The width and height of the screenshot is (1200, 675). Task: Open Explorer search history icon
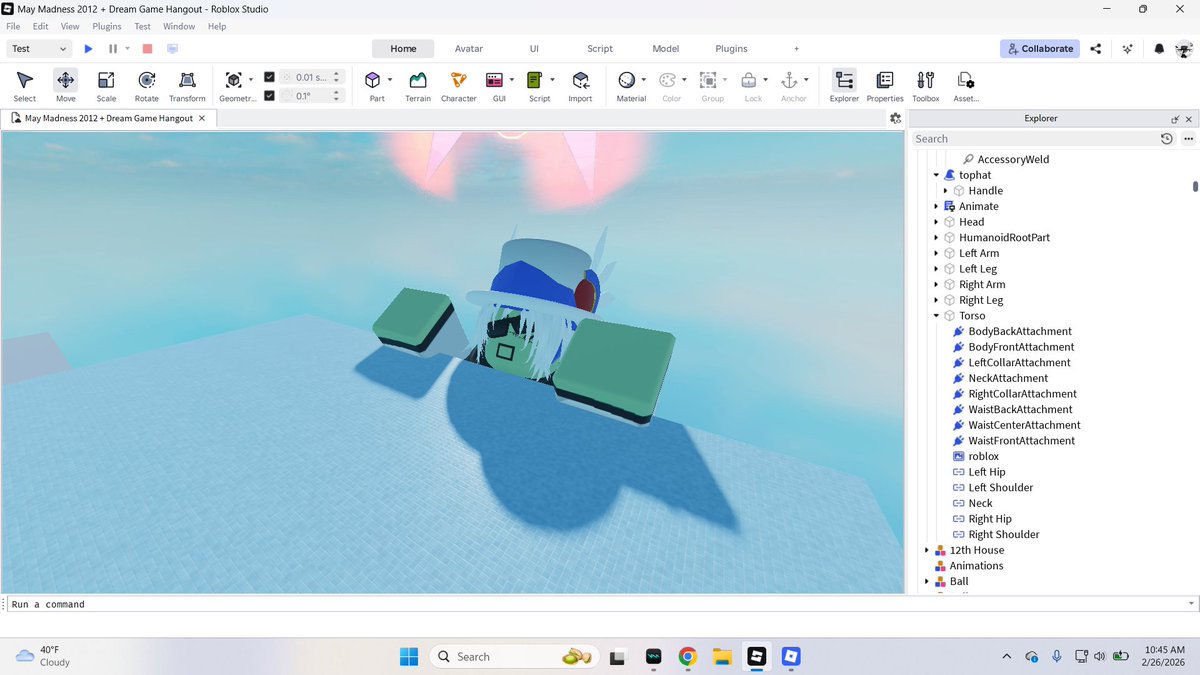point(1166,139)
